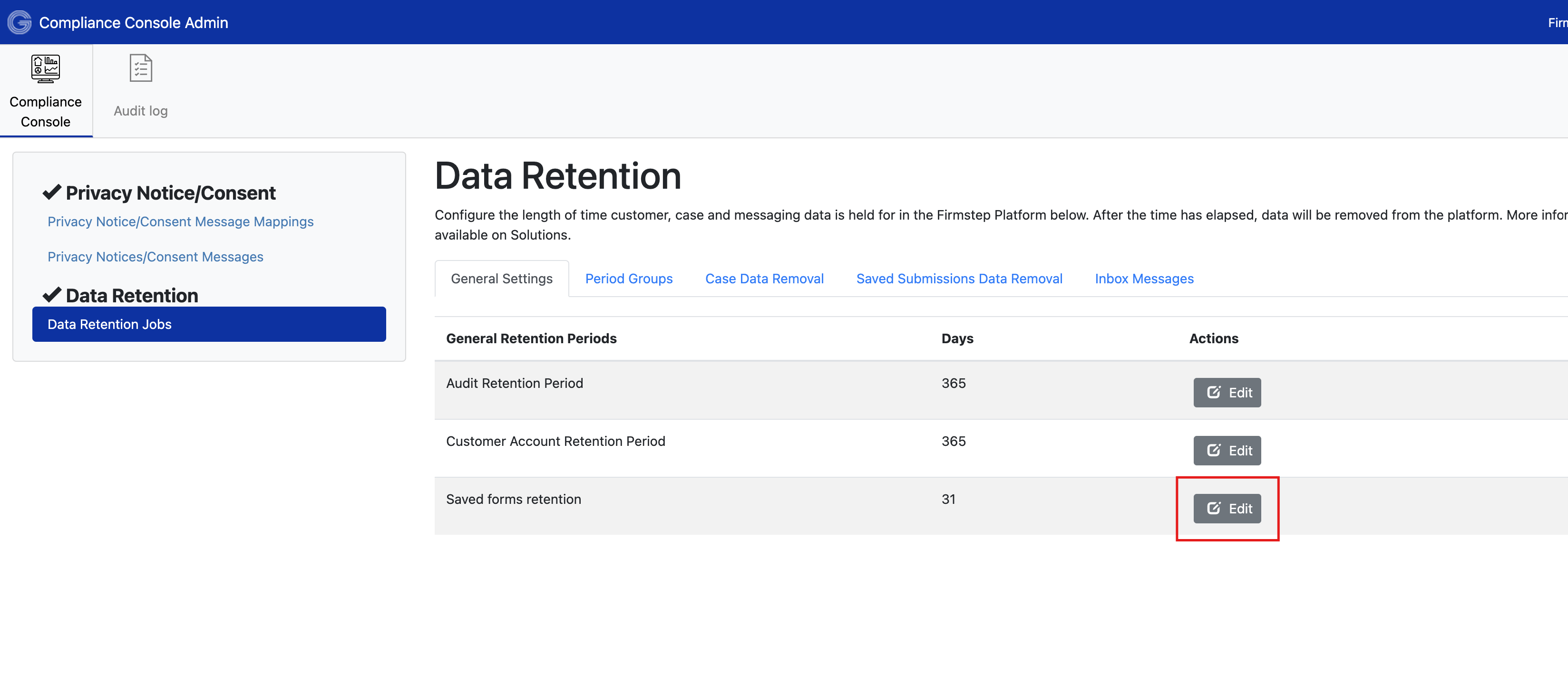The height and width of the screenshot is (675, 1568).
Task: Select Data Retention Jobs sidebar item
Action: (x=209, y=324)
